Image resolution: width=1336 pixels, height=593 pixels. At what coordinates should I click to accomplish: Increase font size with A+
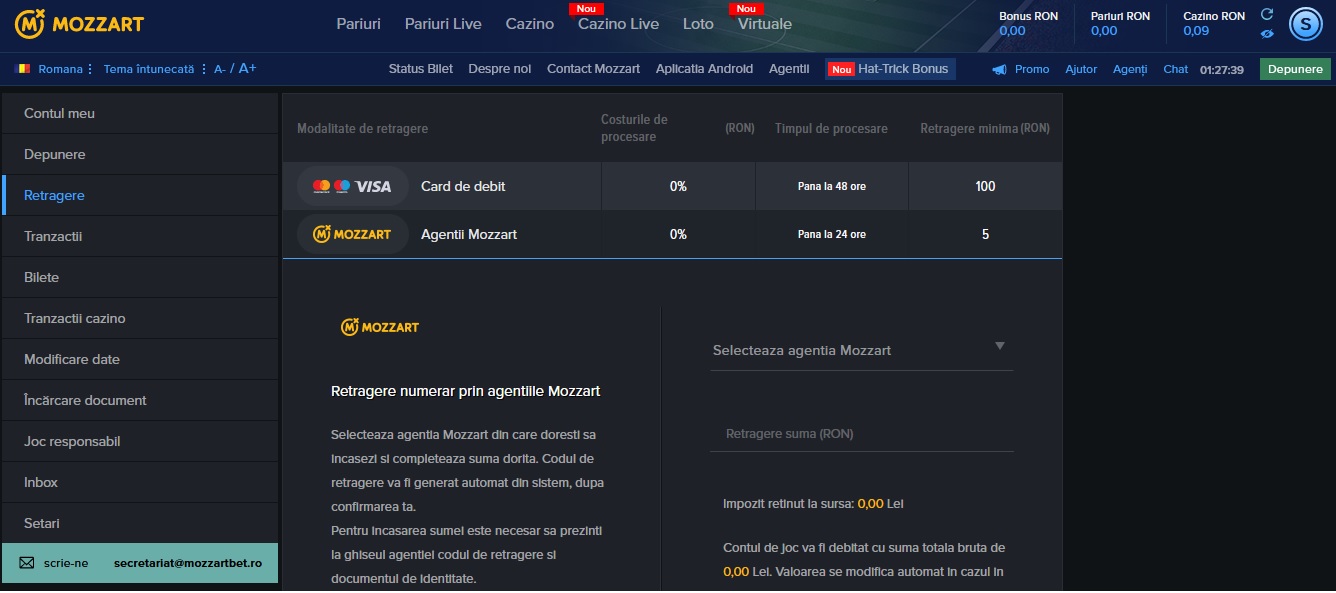pyautogui.click(x=247, y=69)
